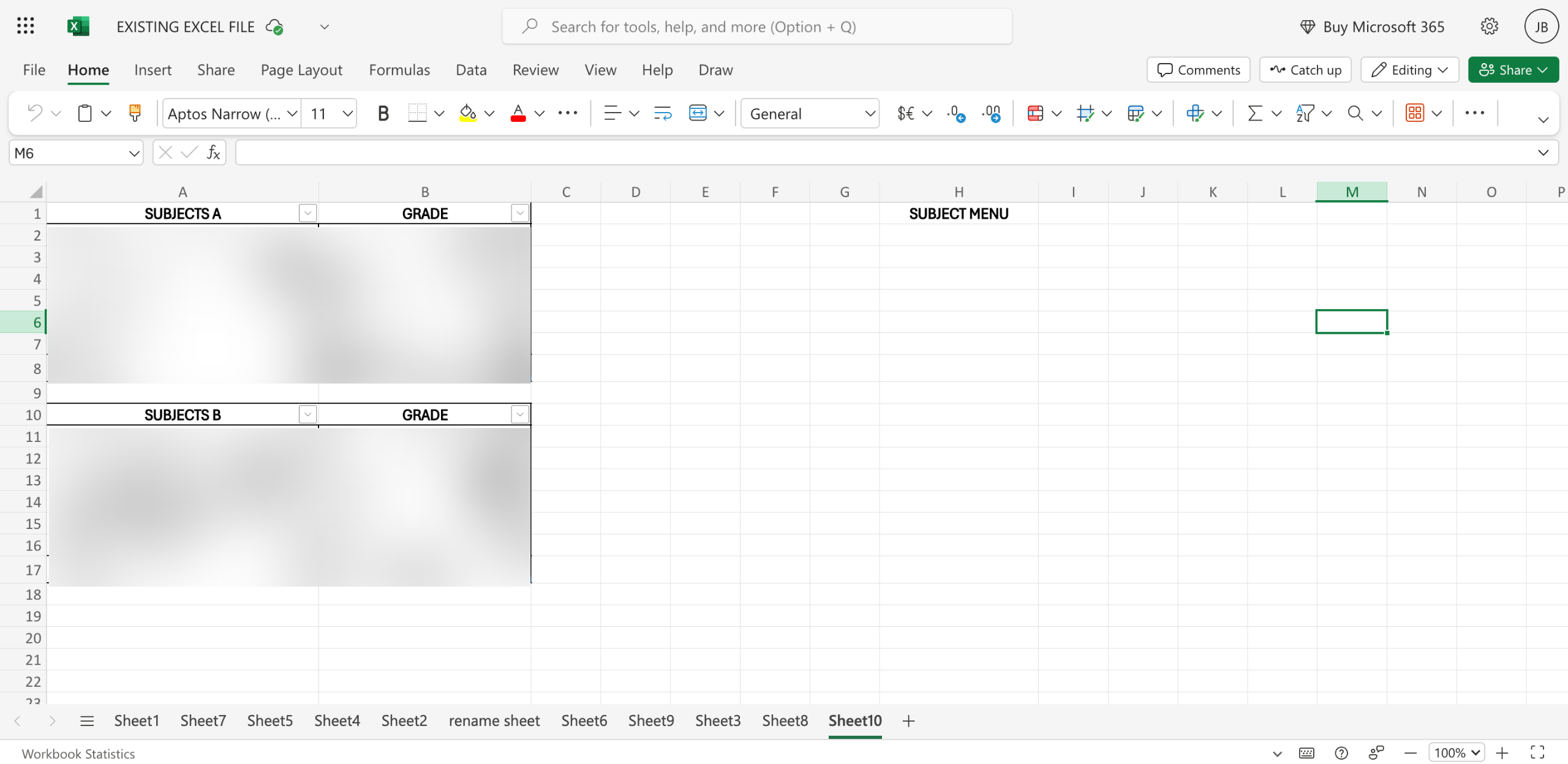Image resolution: width=1568 pixels, height=764 pixels.
Task: Toggle the Wrap Text button
Action: pos(663,113)
